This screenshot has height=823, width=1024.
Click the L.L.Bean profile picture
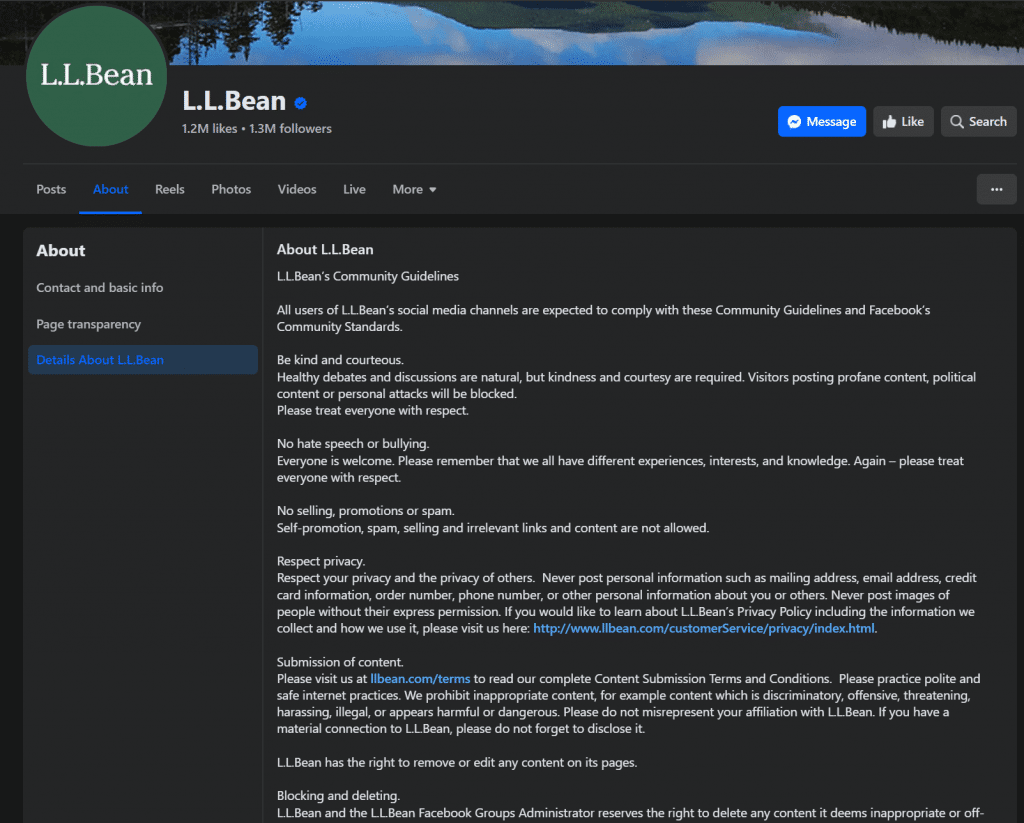(96, 76)
